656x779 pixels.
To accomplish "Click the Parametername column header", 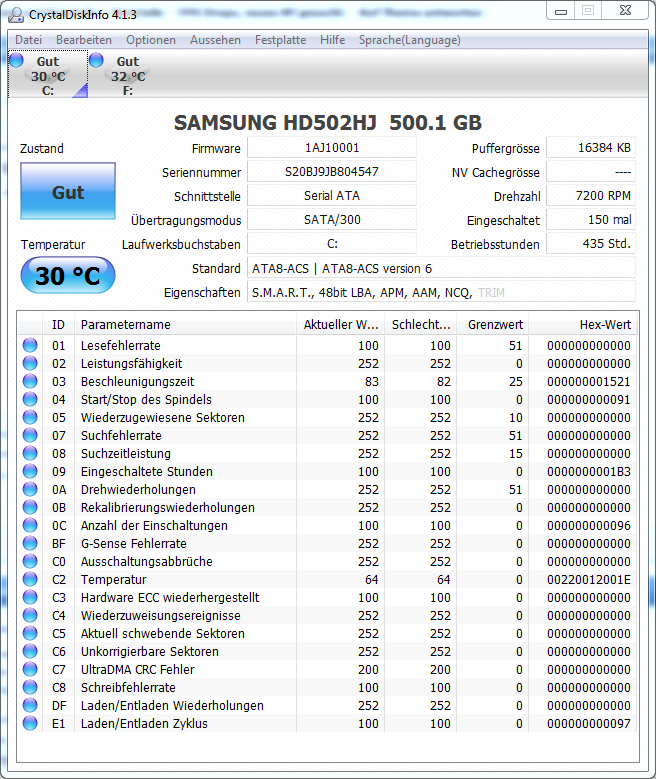I will [185, 324].
